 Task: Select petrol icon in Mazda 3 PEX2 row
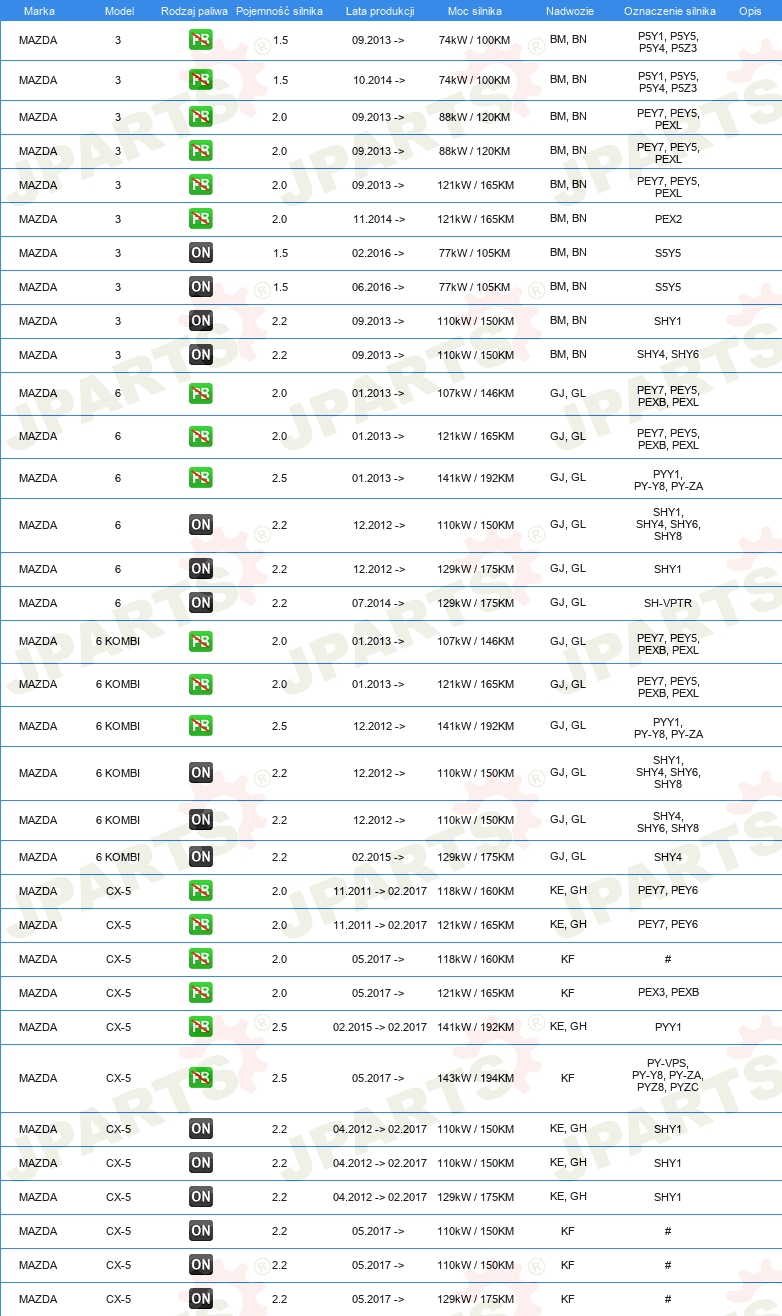[200, 218]
